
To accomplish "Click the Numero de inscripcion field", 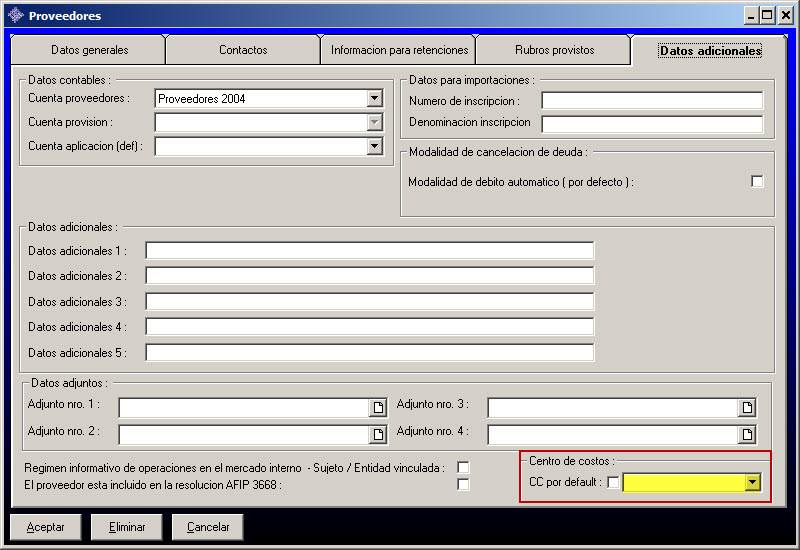I will [x=652, y=101].
